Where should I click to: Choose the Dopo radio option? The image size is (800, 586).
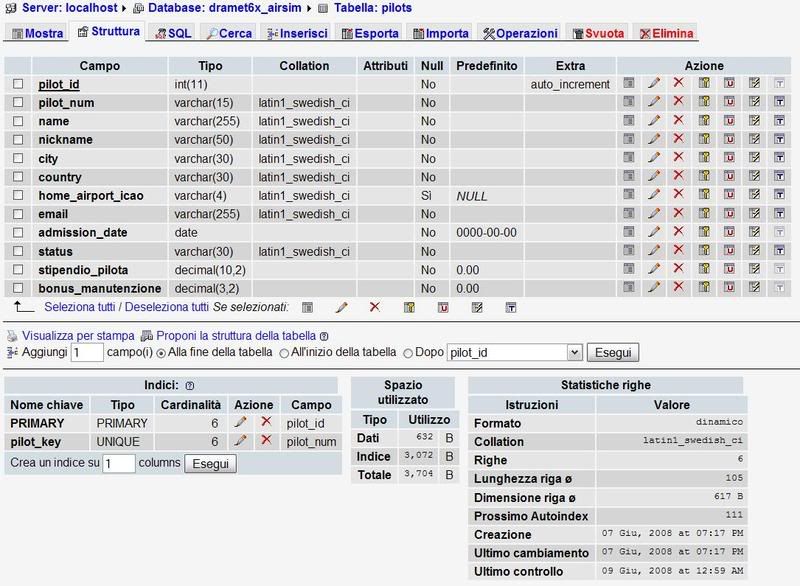(x=408, y=353)
